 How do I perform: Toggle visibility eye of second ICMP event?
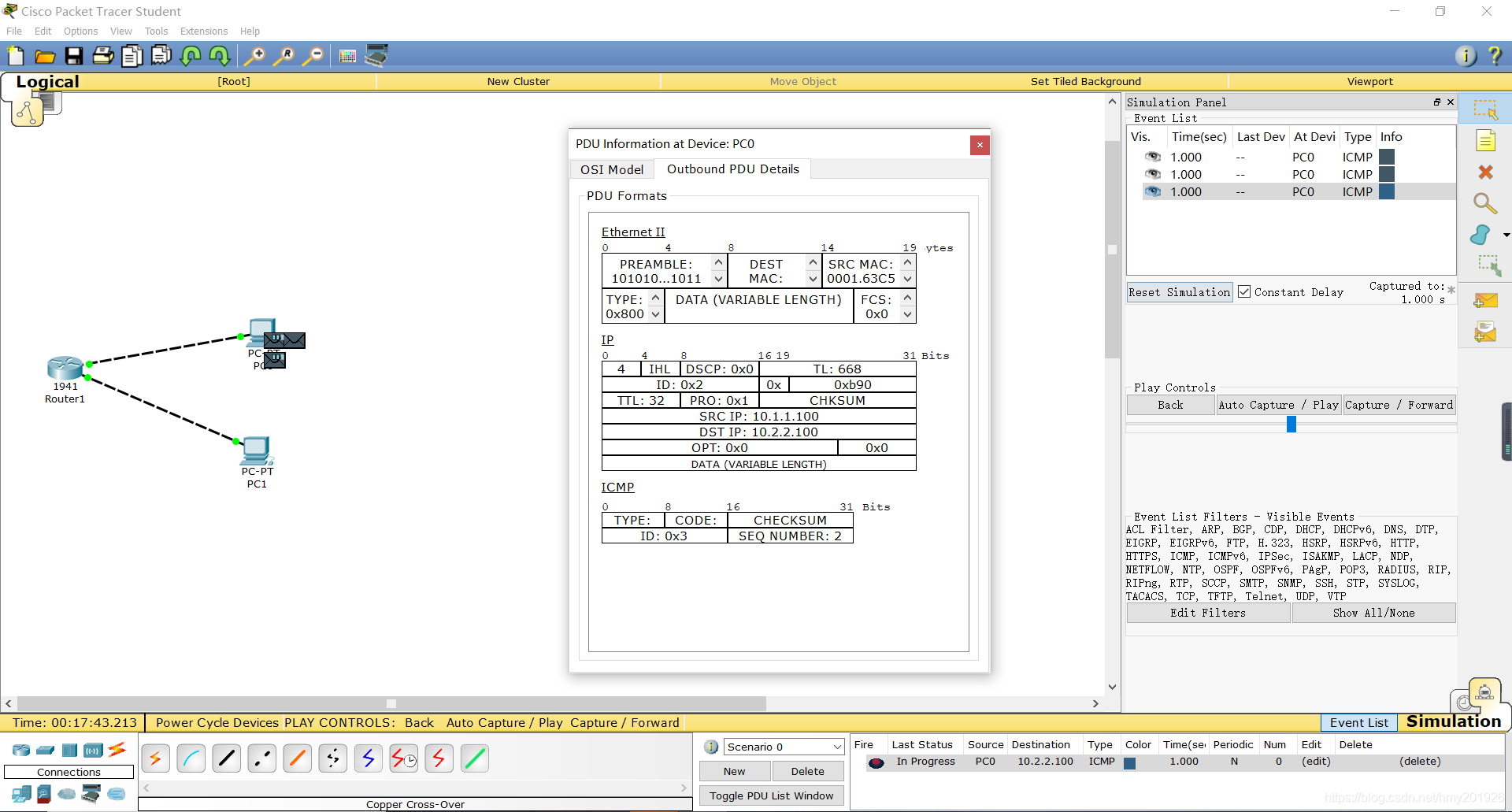1153,174
